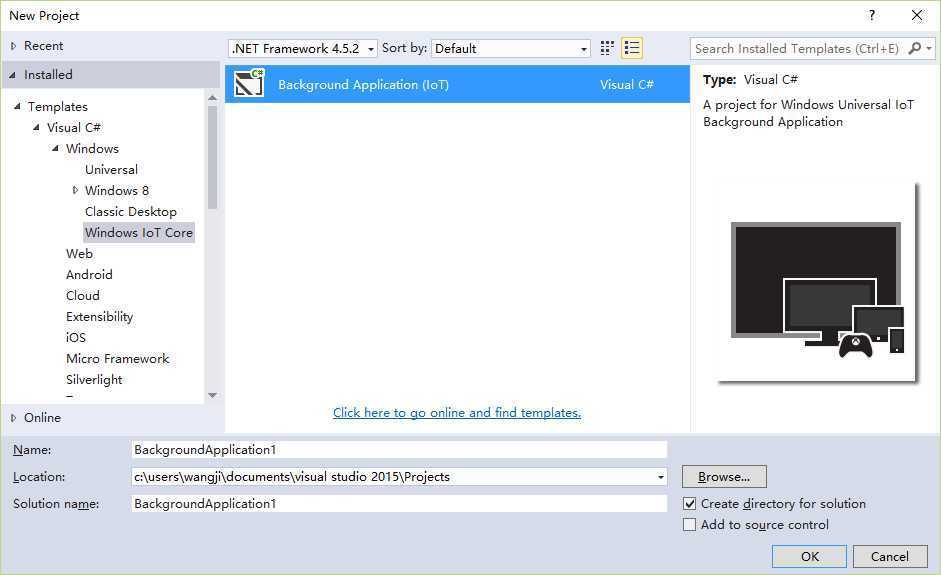
Task: Click the template tree scroll down arrow
Action: point(212,396)
